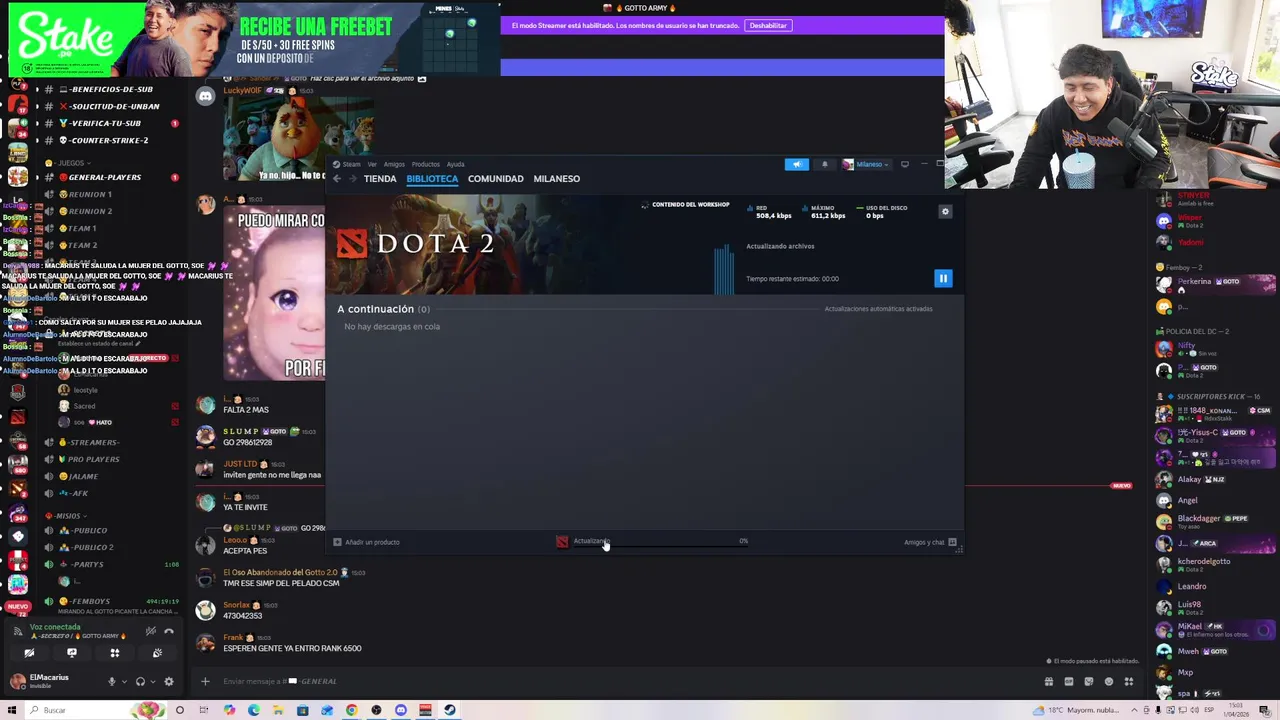Open Steam announcements megaphone button
The height and width of the screenshot is (720, 1280).
click(x=797, y=164)
